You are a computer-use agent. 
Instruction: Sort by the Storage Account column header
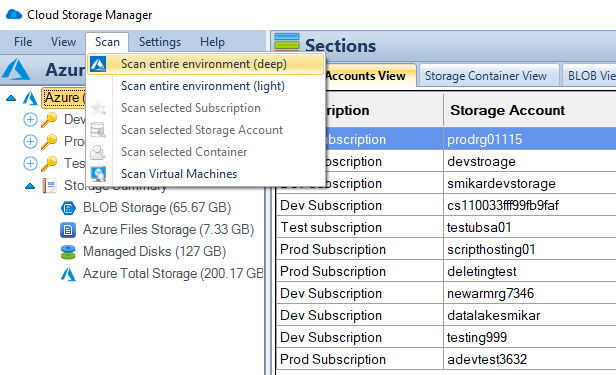530,110
